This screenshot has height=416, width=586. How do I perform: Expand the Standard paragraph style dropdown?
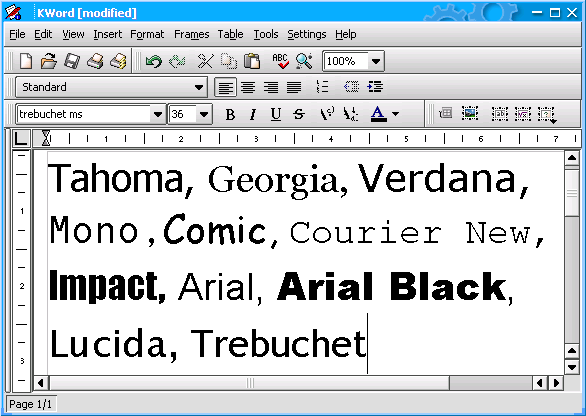tap(199, 87)
